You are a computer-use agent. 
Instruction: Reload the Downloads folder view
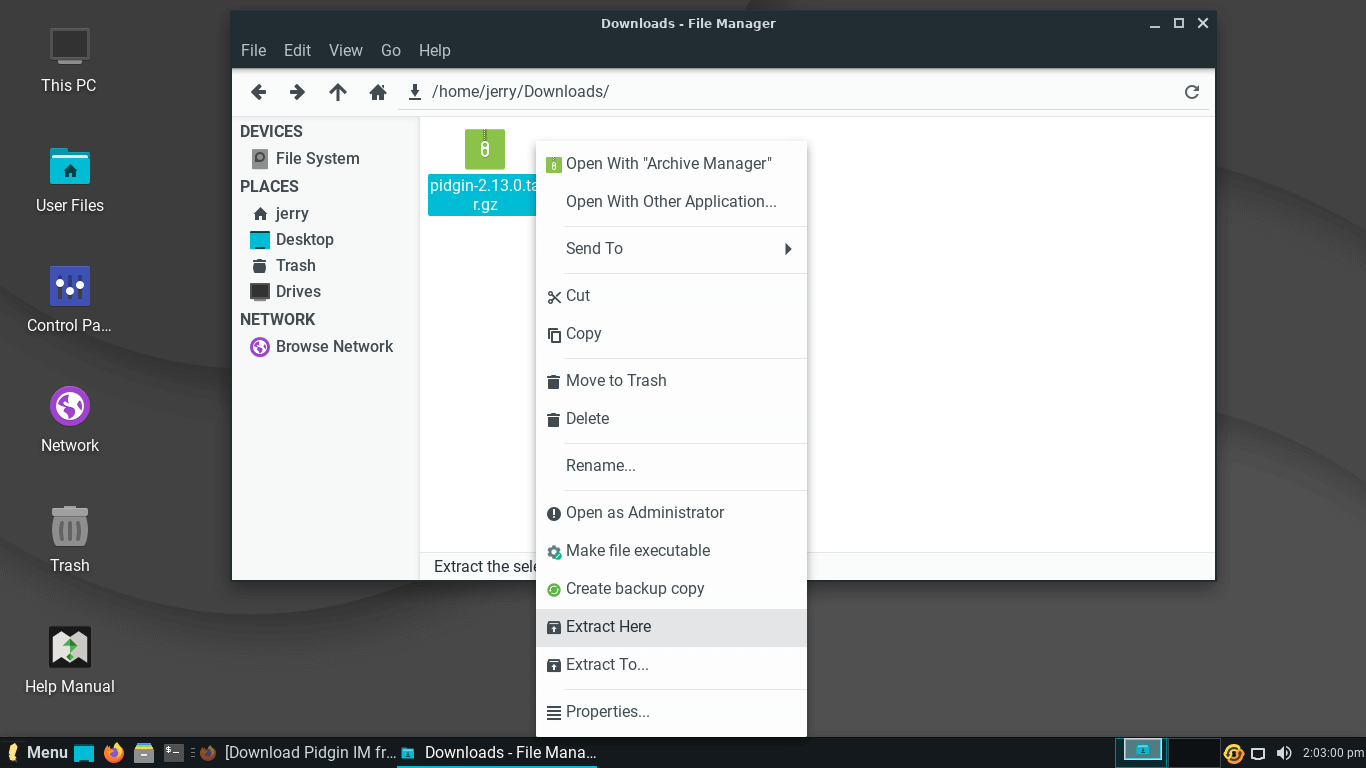[1191, 92]
